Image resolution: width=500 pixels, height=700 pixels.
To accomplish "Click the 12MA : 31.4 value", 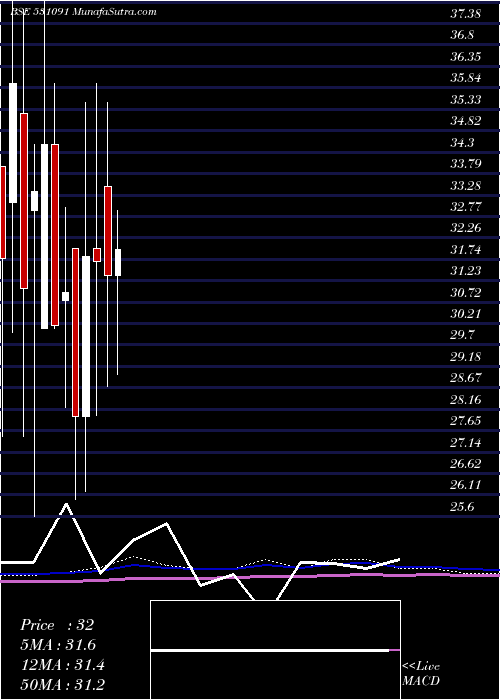I will [x=62, y=665].
